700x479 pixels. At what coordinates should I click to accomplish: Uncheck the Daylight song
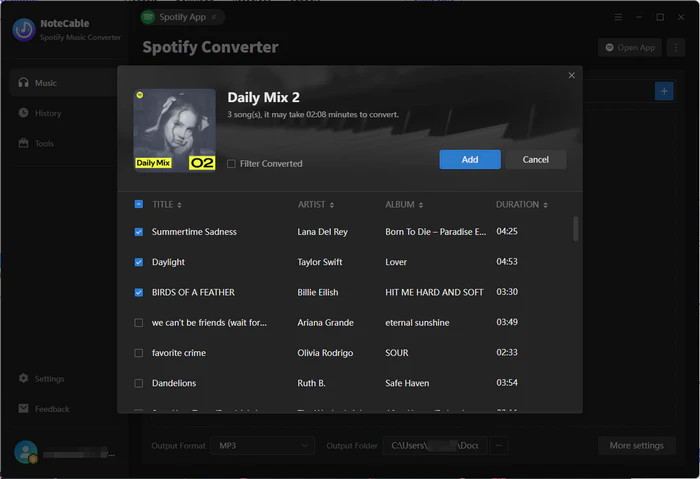point(139,262)
